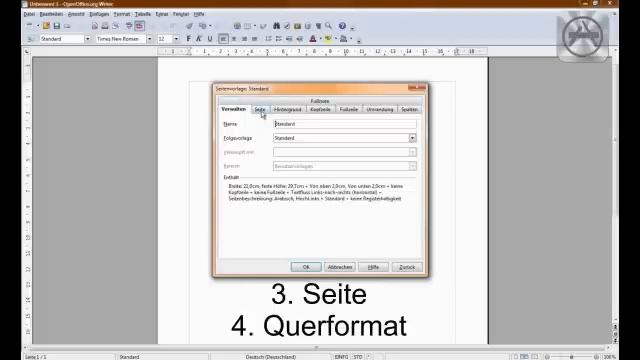Set paragraph alignment to centered
This screenshot has height=360, width=640.
coord(234,39)
